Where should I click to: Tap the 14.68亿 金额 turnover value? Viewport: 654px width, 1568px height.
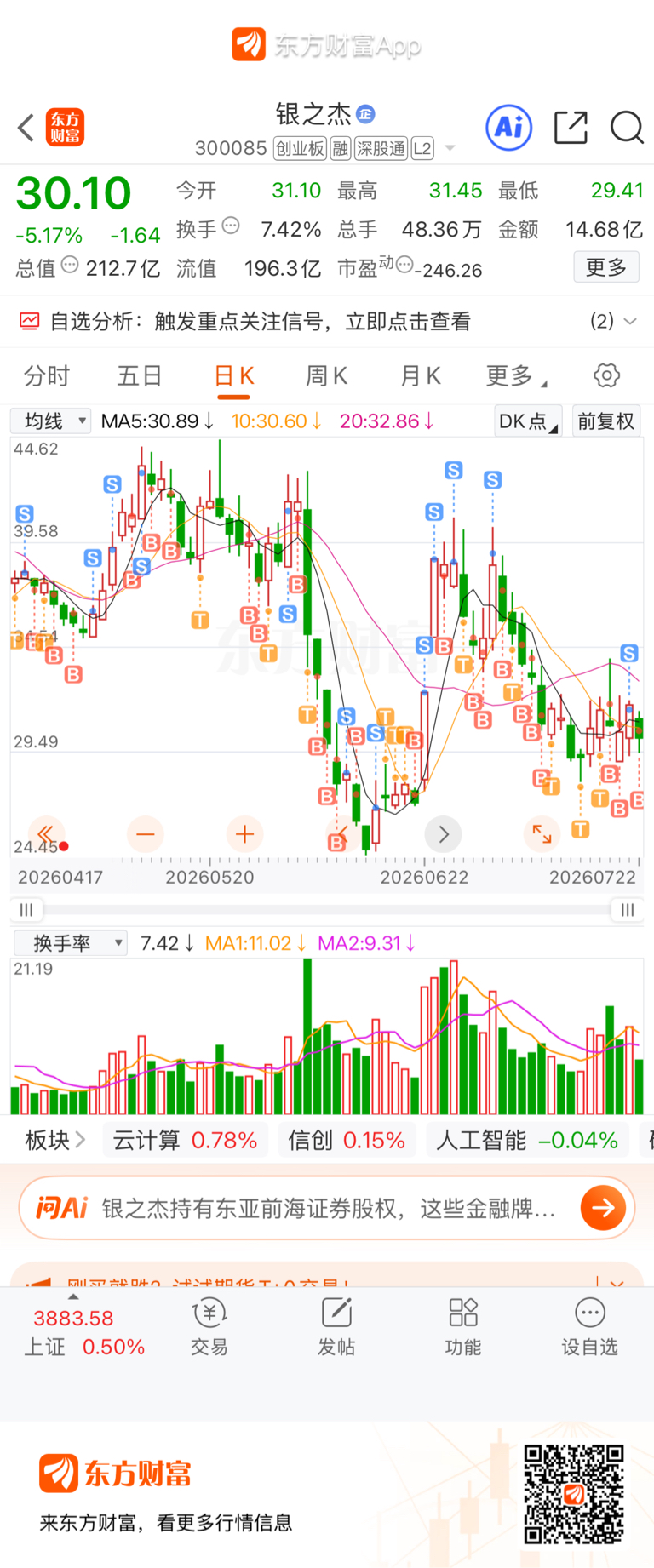pos(604,229)
